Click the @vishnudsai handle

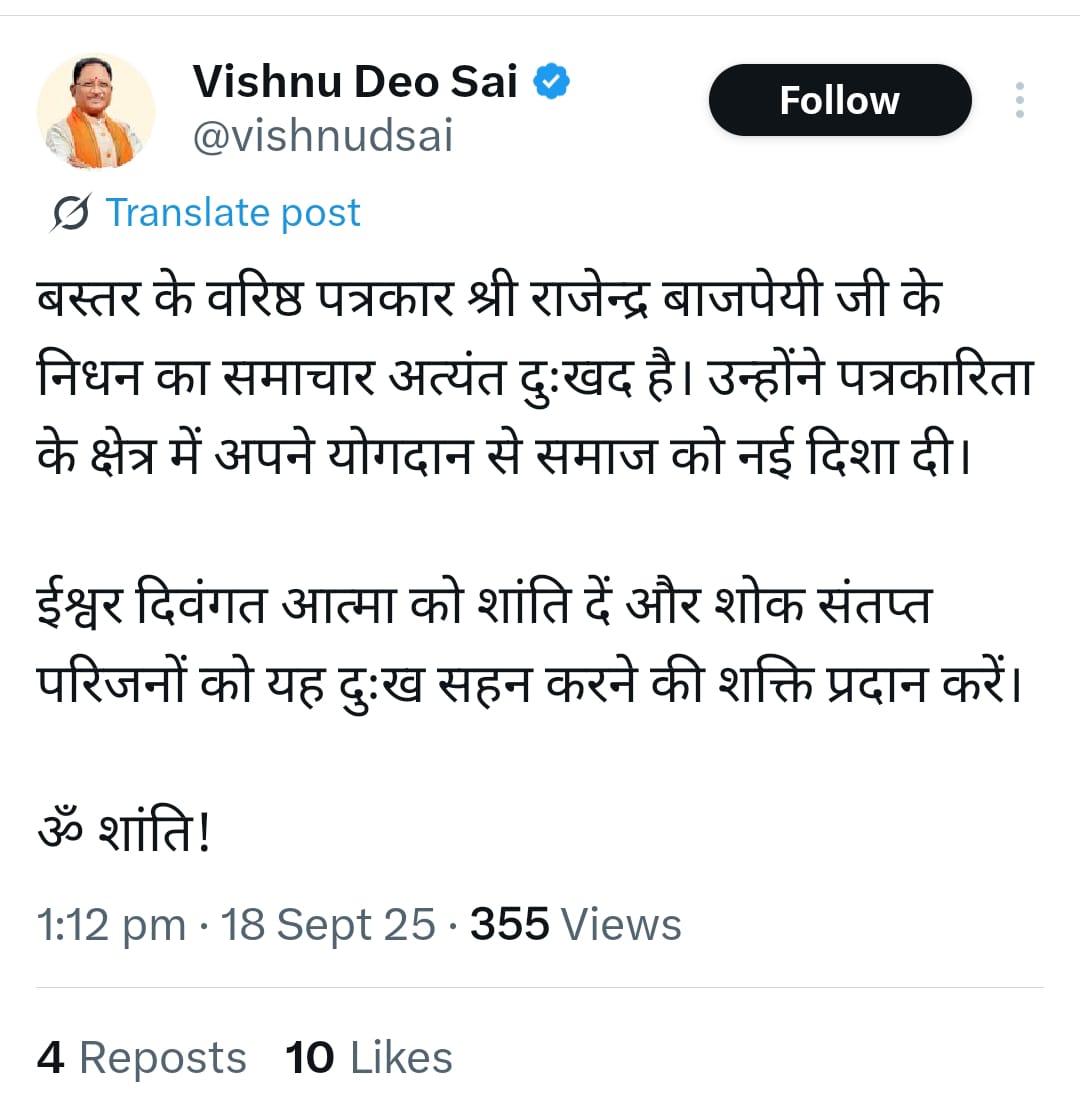(x=323, y=137)
